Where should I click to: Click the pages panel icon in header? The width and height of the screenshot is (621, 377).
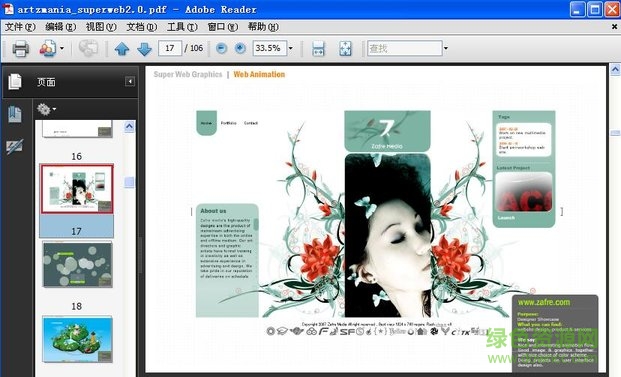(15, 82)
